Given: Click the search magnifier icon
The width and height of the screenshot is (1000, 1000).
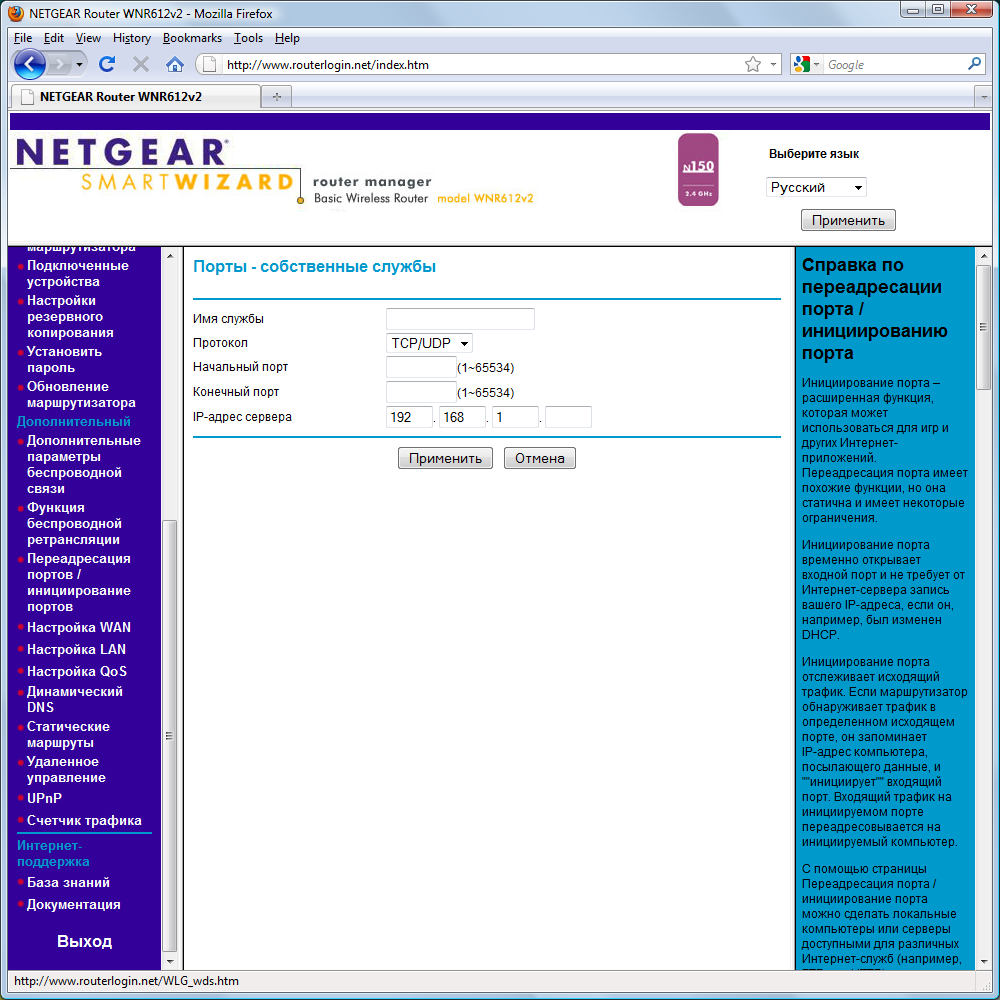Looking at the screenshot, I should pos(974,64).
